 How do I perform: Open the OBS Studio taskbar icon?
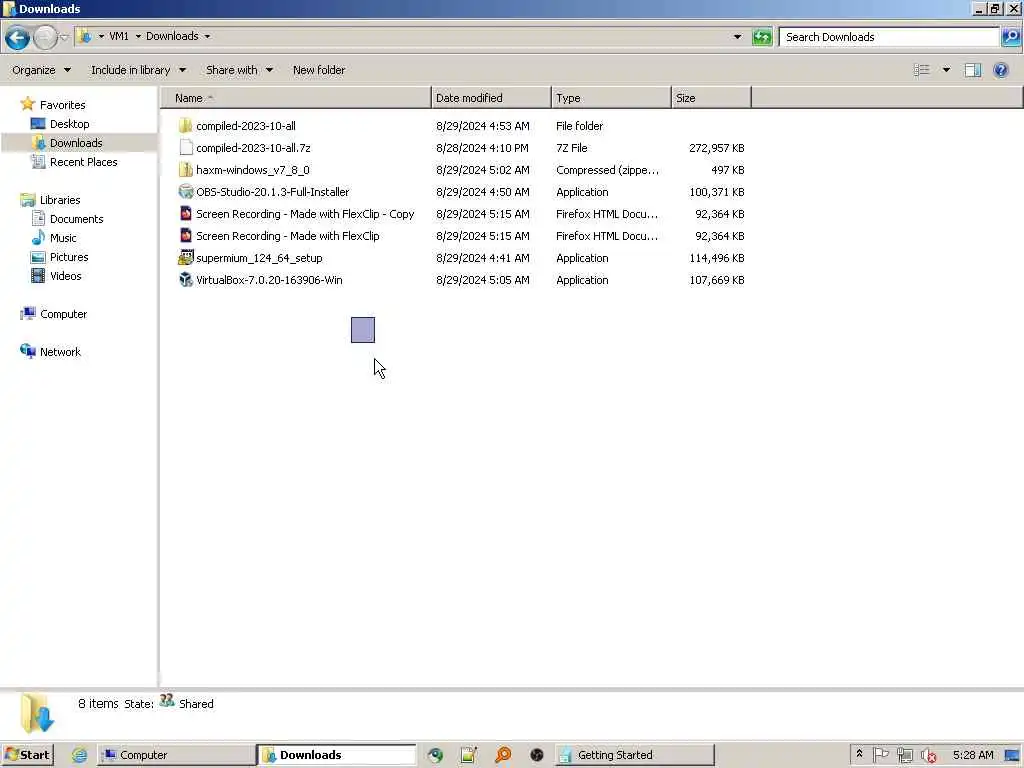[x=537, y=755]
